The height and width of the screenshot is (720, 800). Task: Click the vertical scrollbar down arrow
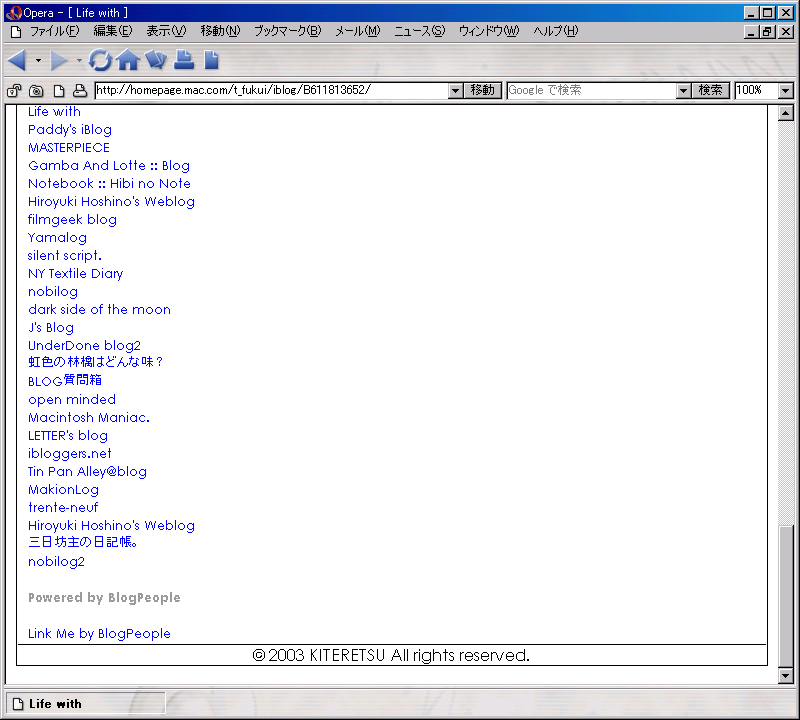click(786, 676)
